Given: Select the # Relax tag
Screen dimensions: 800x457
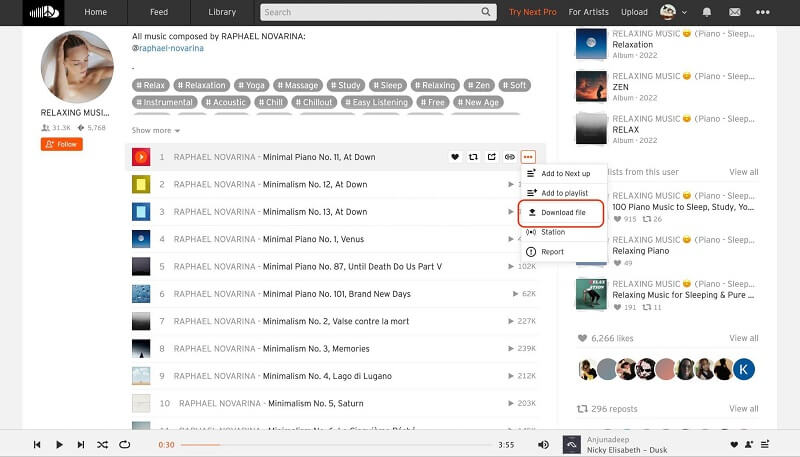Looking at the screenshot, I should [150, 85].
